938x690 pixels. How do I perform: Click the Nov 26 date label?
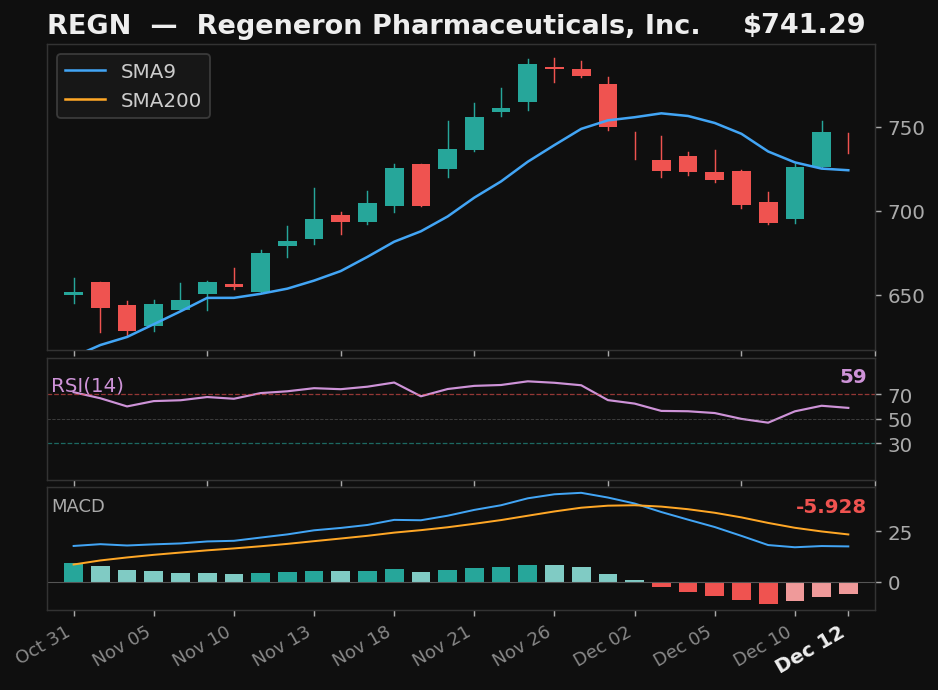[x=522, y=646]
